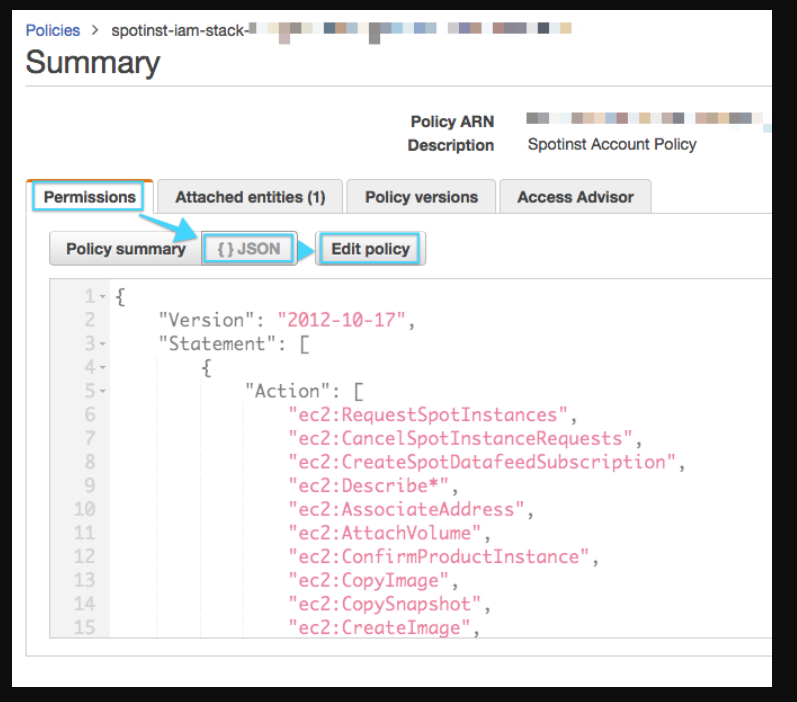This screenshot has height=702, width=797.
Task: Open the Policies breadcrumb link
Action: click(52, 30)
